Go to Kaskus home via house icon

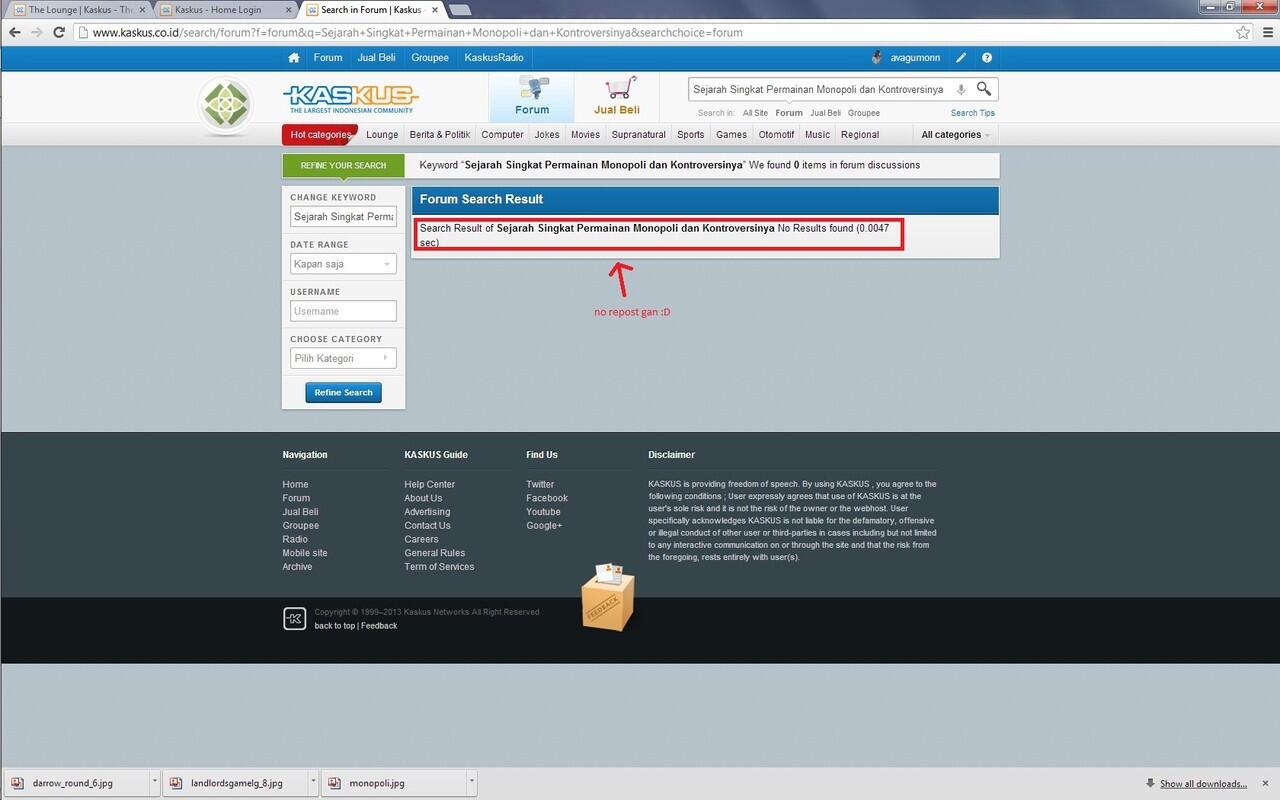[293, 58]
